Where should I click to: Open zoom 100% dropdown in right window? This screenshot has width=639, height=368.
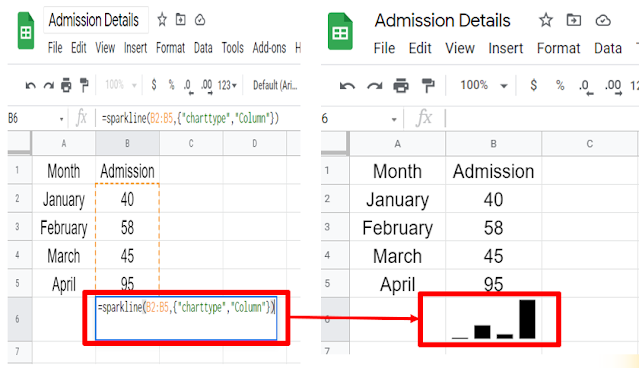pyautogui.click(x=484, y=85)
